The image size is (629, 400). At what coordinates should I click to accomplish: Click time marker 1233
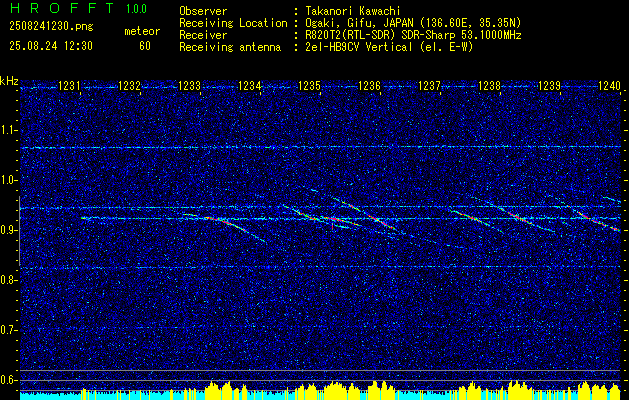point(189,86)
